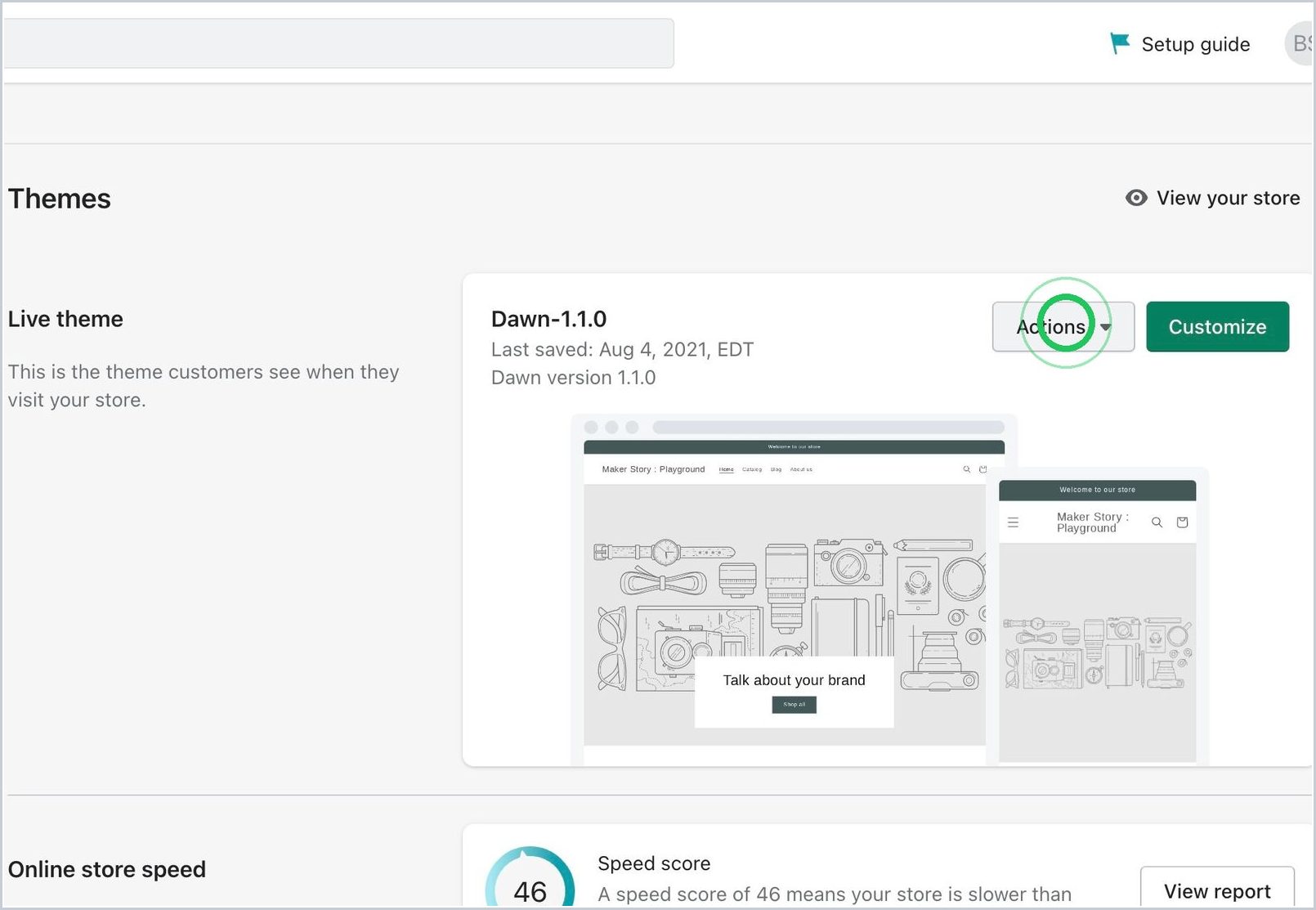1316x910 pixels.
Task: Expand the Actions dropdown for Dawn-1.1.0
Action: 1063,327
